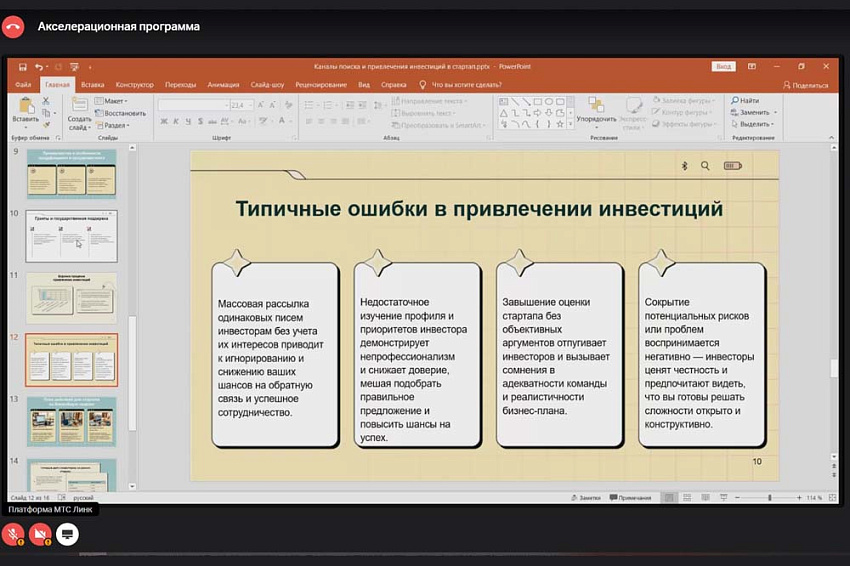Click the red hang-up call icon
This screenshot has width=850, height=566.
click(13, 27)
